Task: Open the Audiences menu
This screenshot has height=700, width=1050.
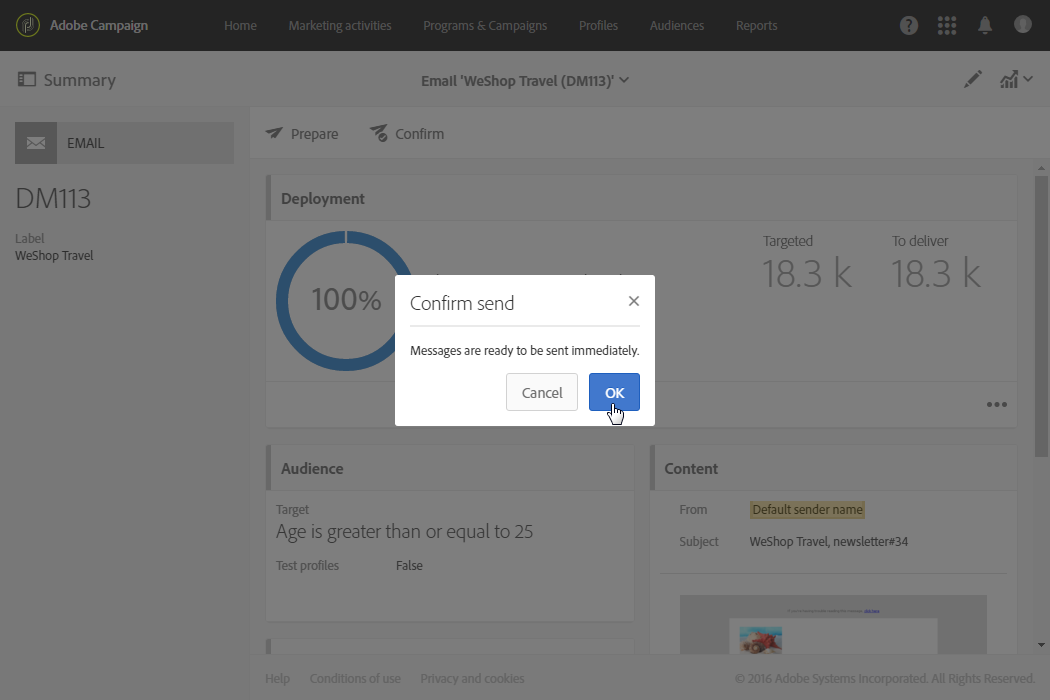Action: (x=677, y=25)
